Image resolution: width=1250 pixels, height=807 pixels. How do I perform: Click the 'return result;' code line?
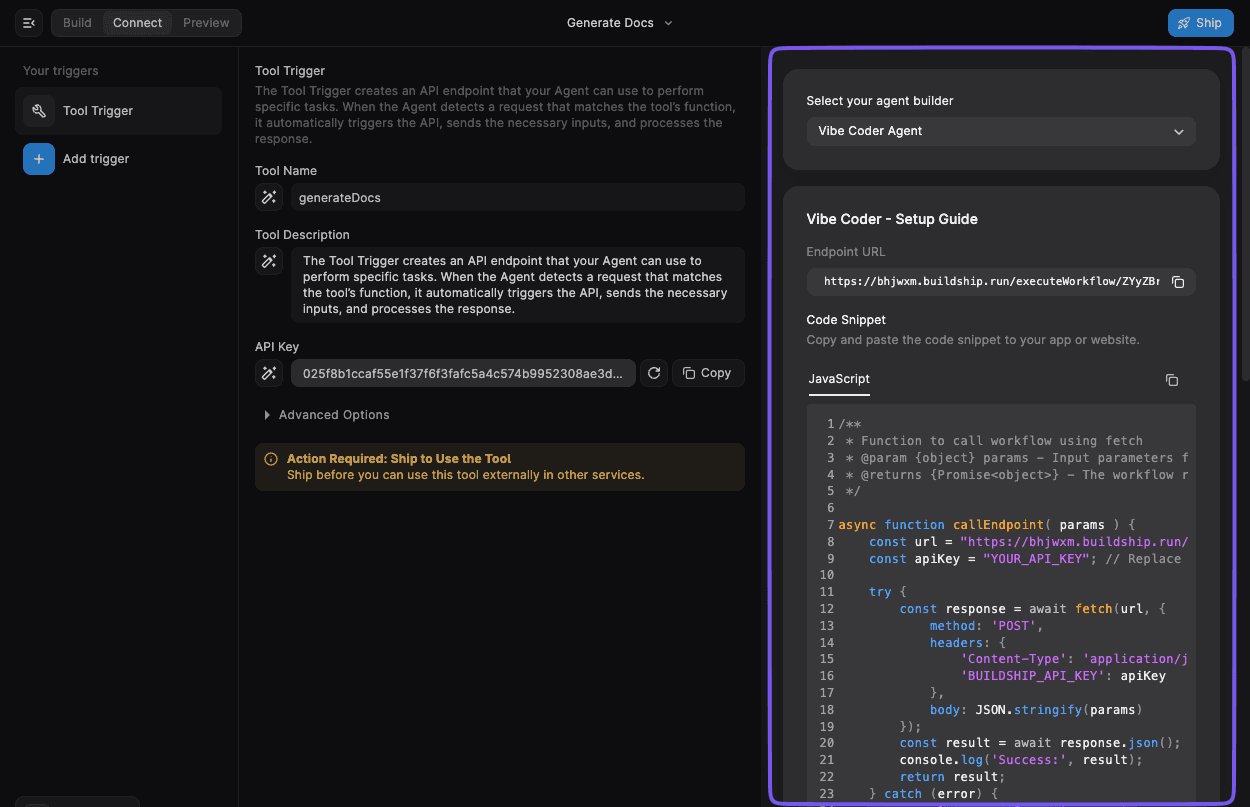952,777
